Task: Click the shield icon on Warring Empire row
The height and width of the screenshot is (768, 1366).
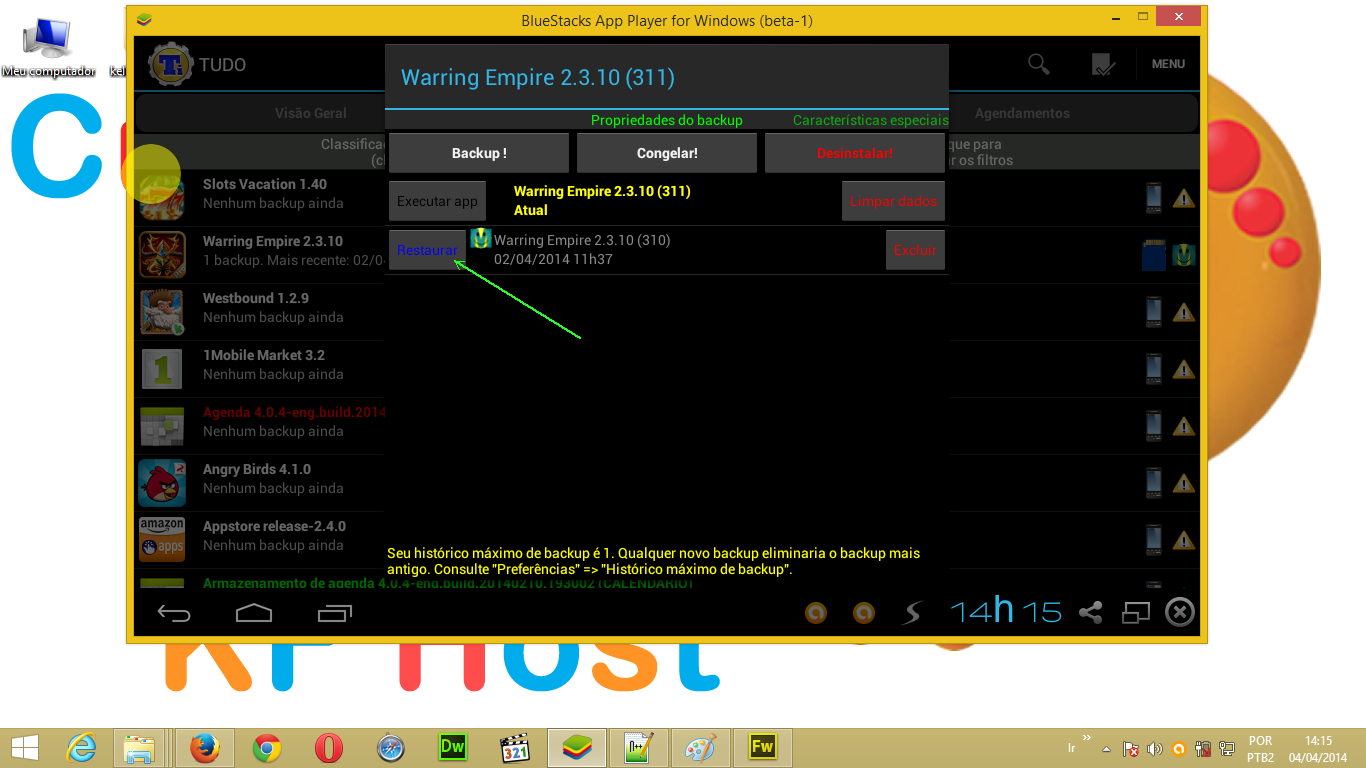Action: [1185, 254]
